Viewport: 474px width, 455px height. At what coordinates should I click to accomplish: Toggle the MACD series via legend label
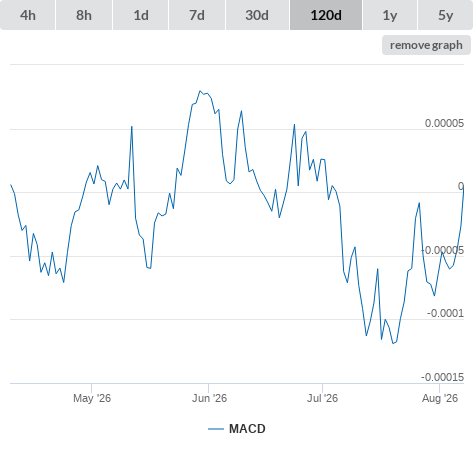pos(247,429)
